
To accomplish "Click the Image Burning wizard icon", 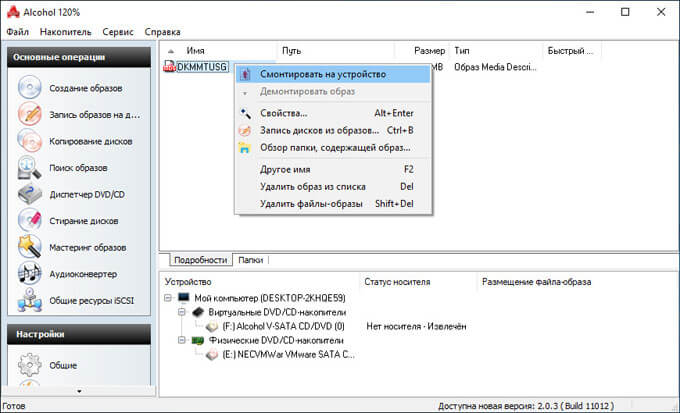I will (29, 114).
